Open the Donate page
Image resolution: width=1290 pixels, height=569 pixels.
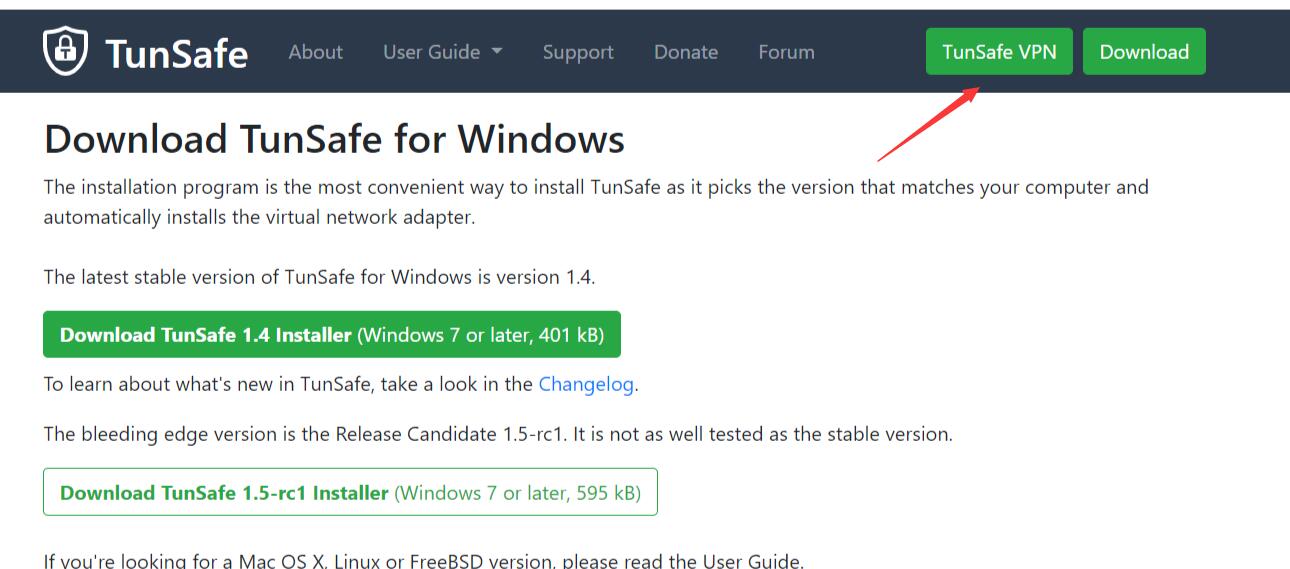686,52
